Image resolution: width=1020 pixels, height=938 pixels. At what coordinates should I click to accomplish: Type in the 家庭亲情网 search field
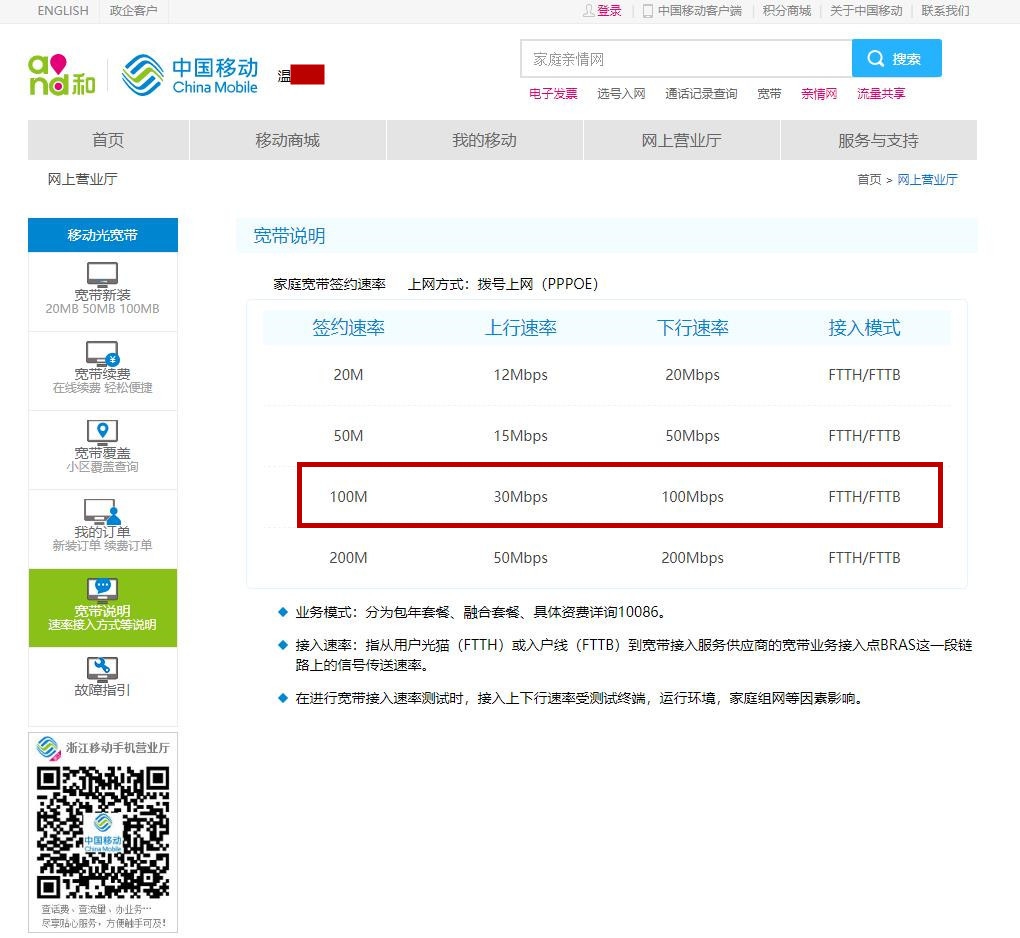coord(685,59)
